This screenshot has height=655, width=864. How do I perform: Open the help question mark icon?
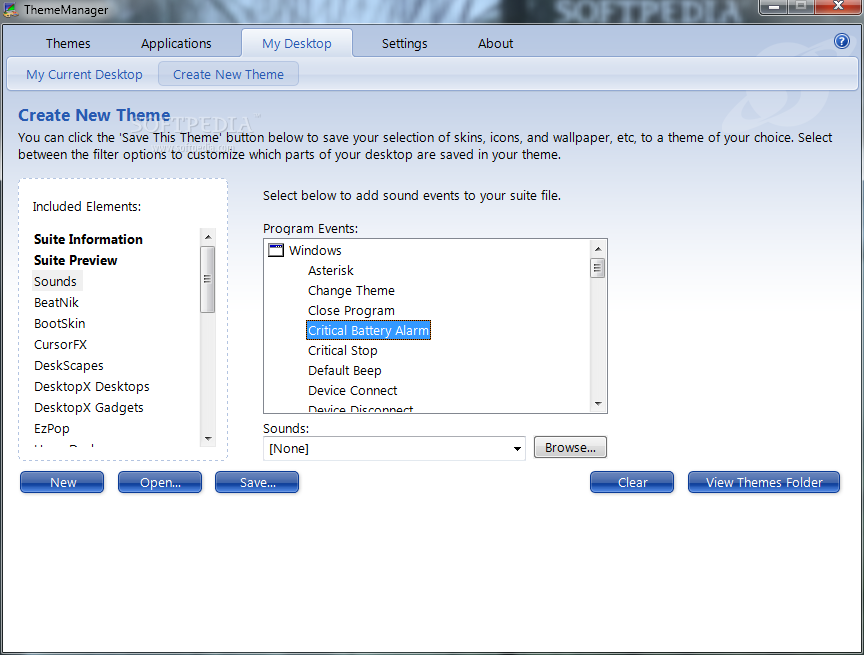click(841, 41)
